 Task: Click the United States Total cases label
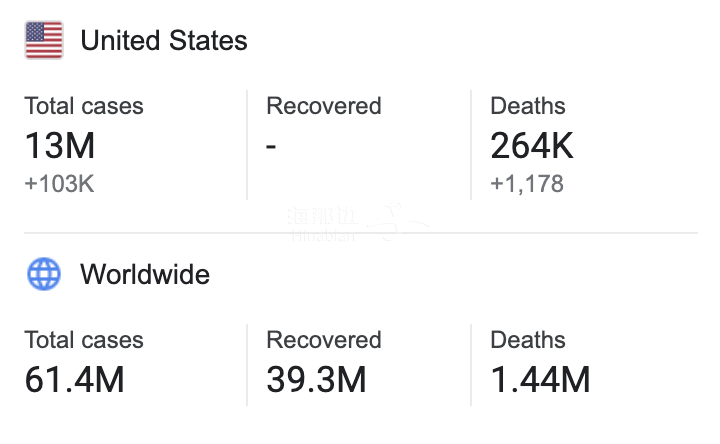84,106
